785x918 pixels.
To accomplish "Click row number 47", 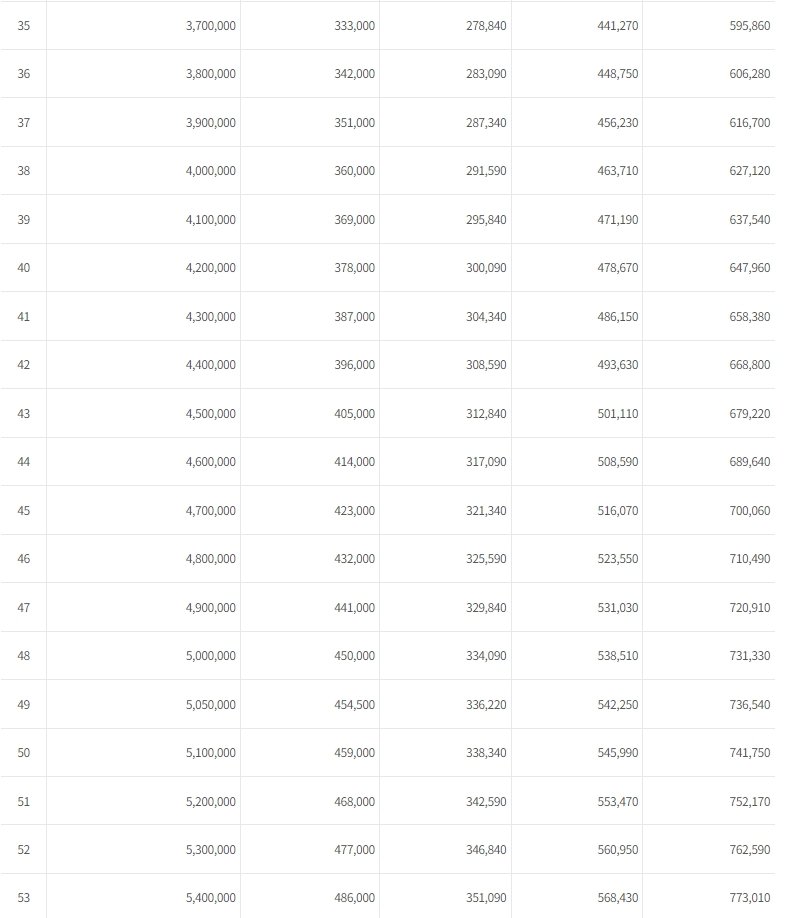I will pyautogui.click(x=24, y=607).
